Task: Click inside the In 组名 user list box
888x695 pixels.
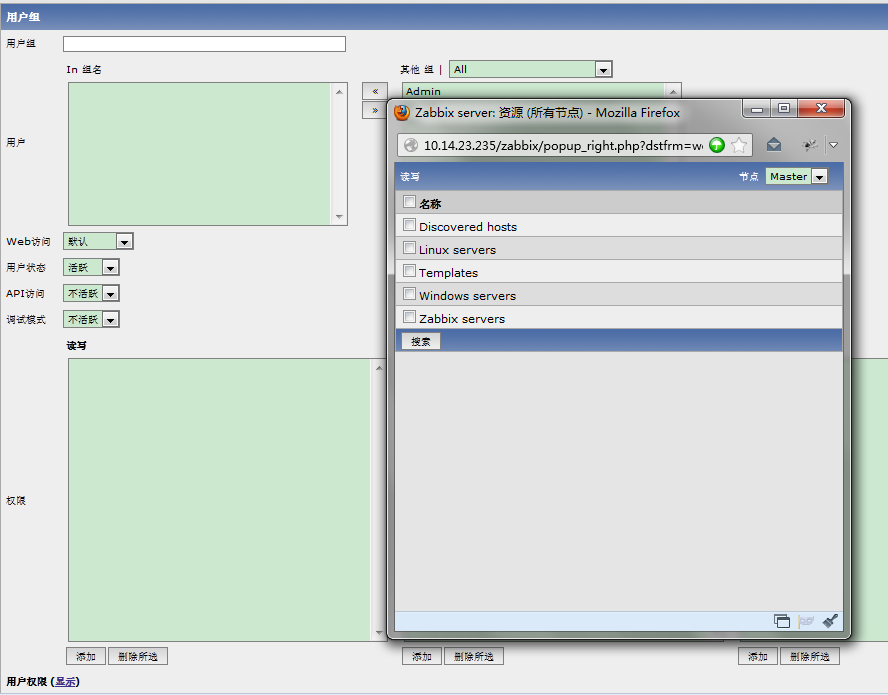Action: click(x=199, y=154)
